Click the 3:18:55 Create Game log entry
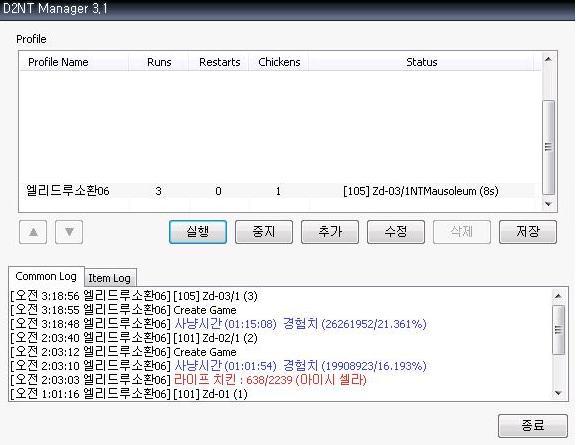The width and height of the screenshot is (584, 445). click(123, 310)
